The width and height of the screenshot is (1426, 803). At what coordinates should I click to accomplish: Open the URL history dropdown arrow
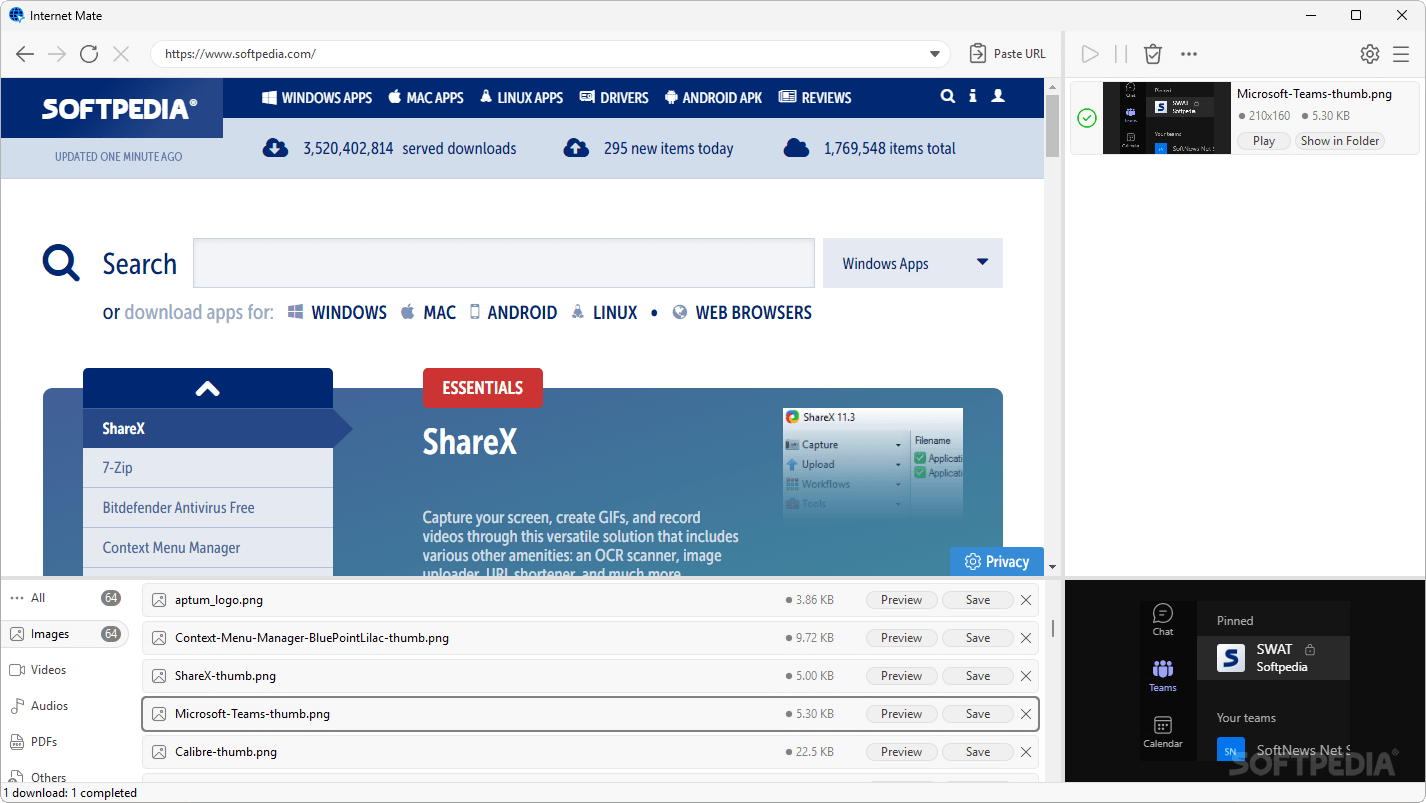[935, 54]
